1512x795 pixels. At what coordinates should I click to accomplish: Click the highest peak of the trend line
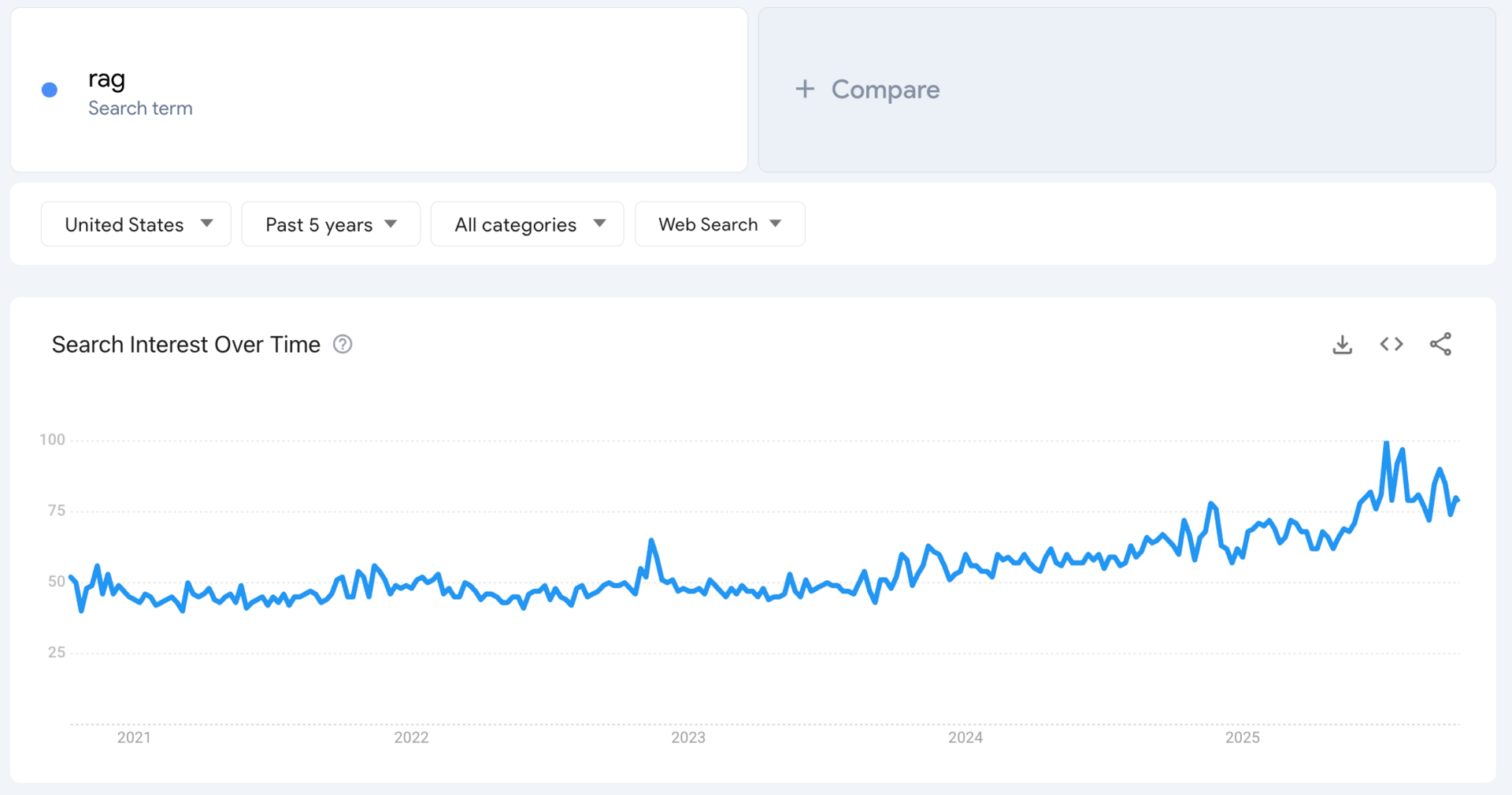point(1387,443)
